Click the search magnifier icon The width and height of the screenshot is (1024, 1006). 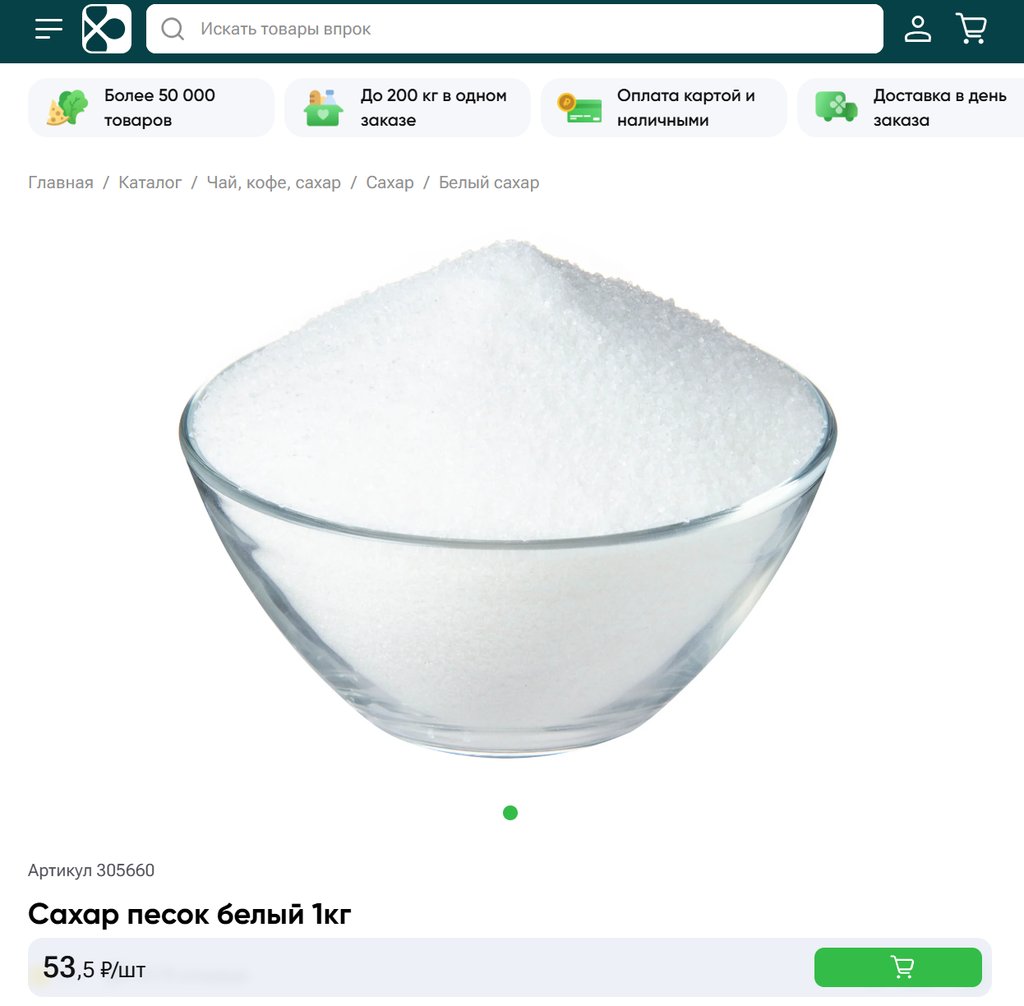coord(172,29)
